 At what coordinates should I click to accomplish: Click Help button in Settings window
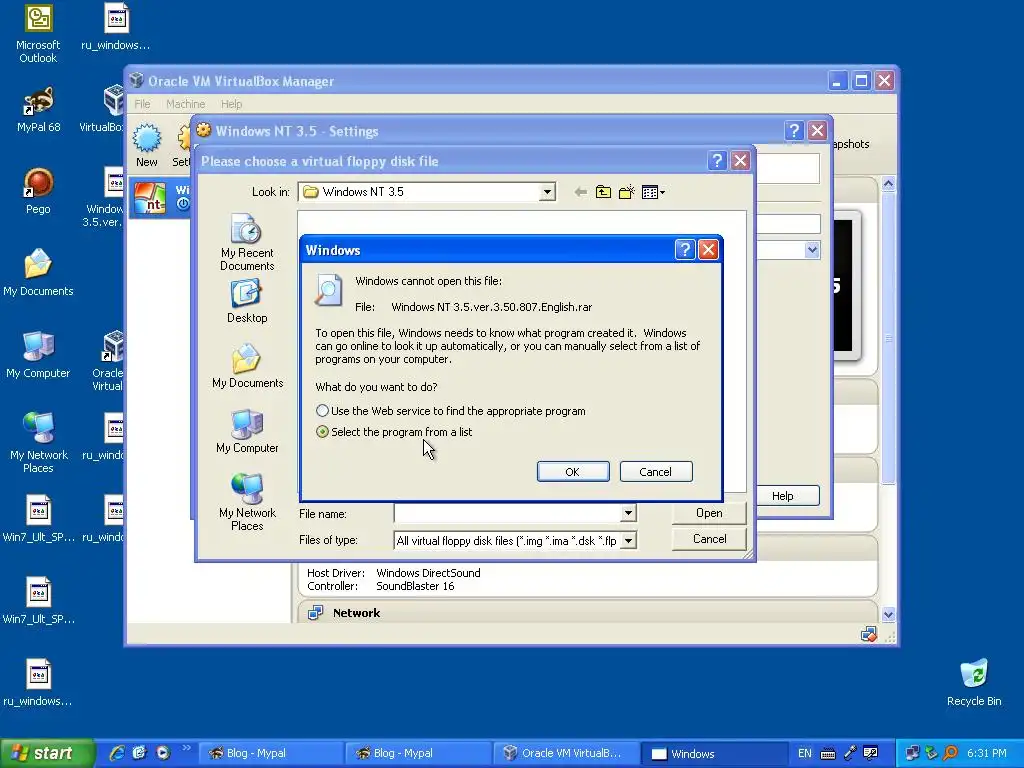(x=782, y=496)
